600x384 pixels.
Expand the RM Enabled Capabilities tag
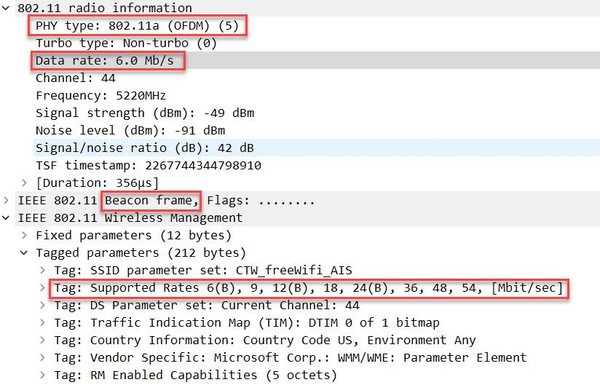[42, 375]
